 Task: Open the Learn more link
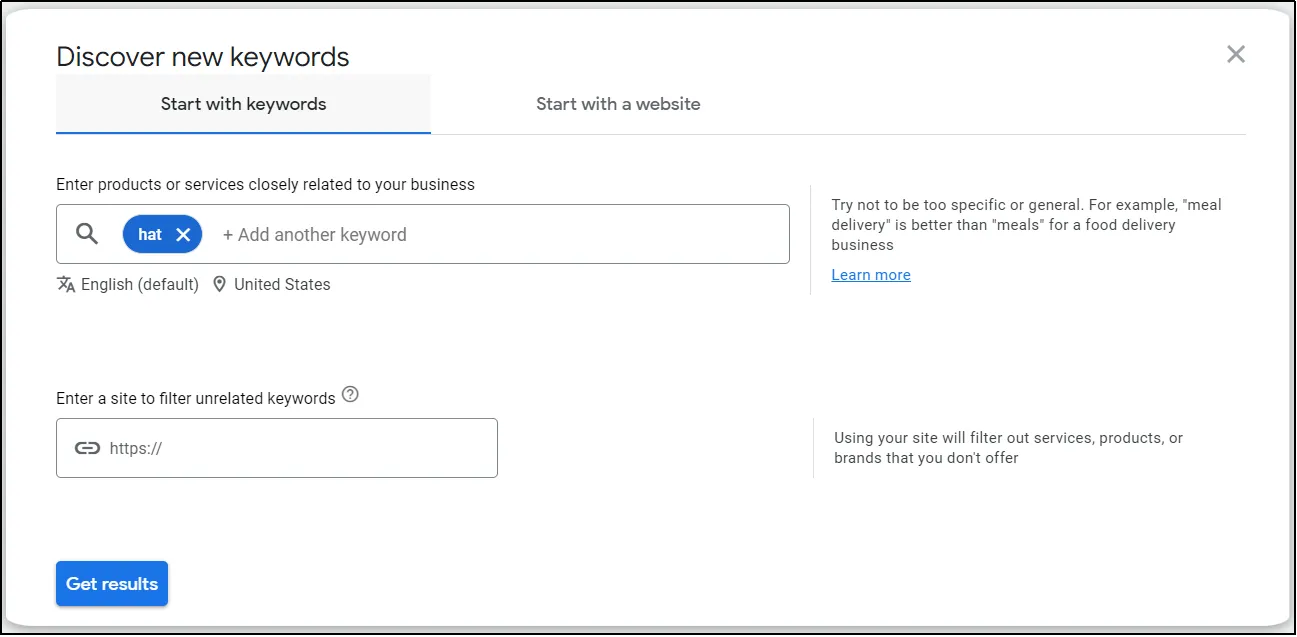point(871,275)
